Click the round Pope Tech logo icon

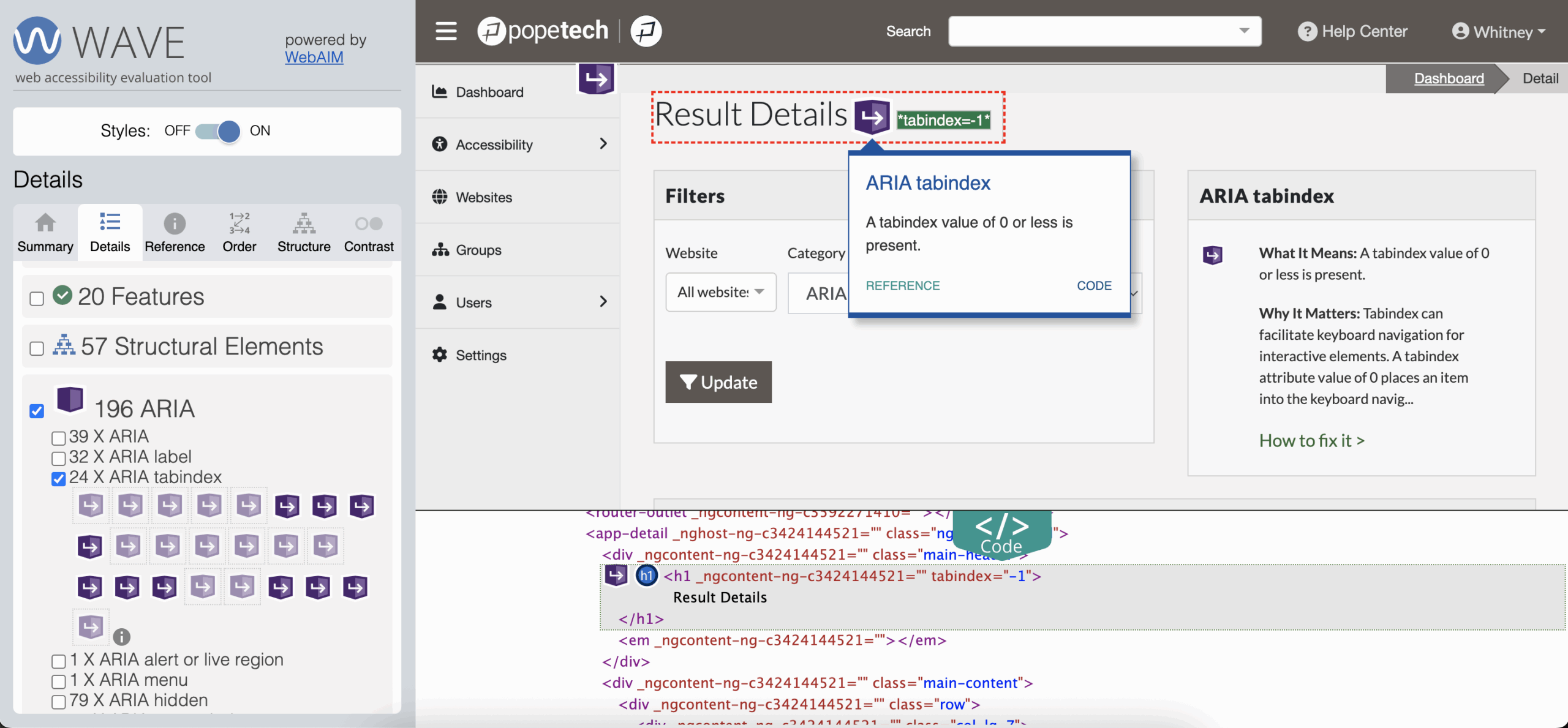click(x=646, y=31)
